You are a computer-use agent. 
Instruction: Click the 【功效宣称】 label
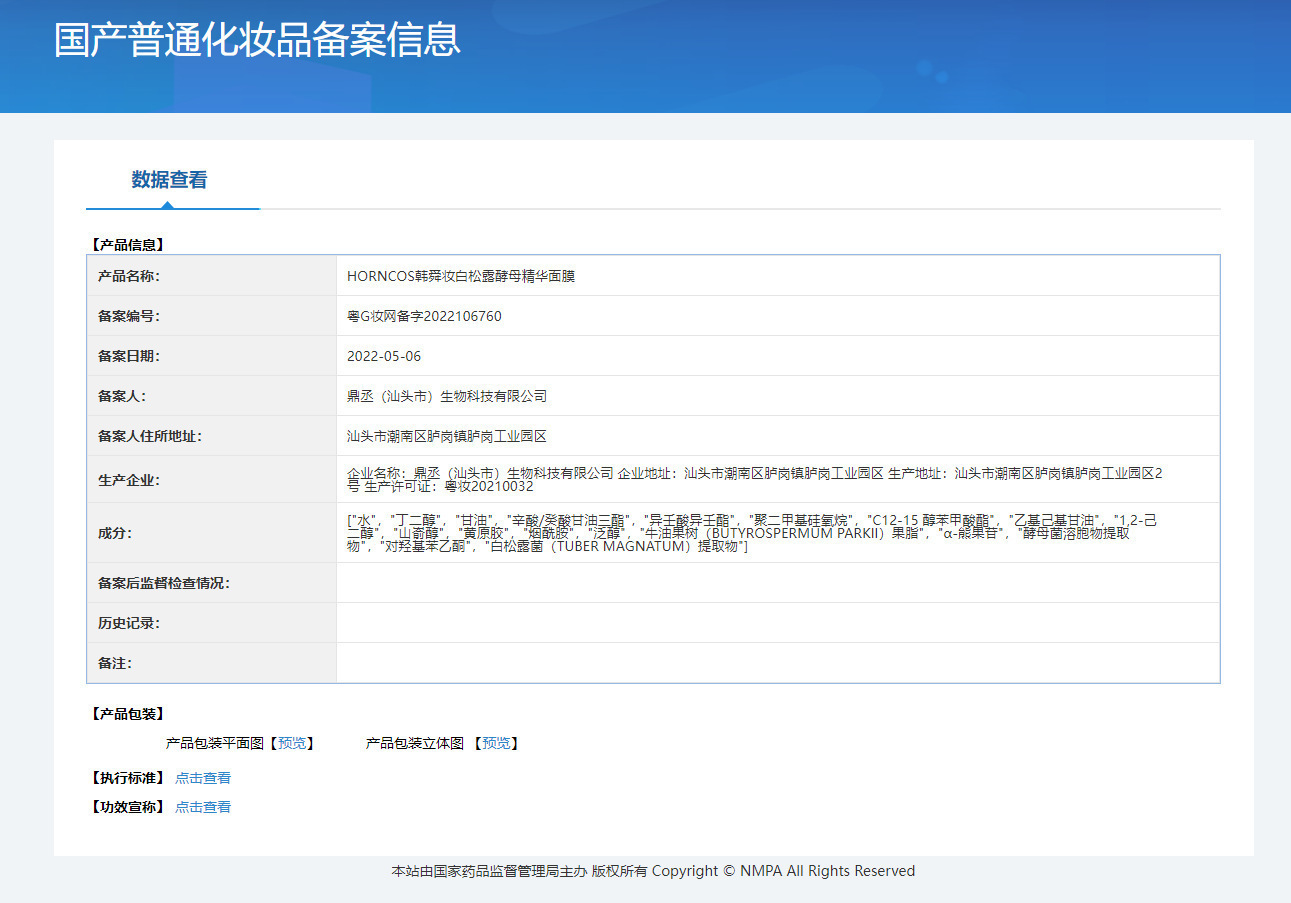(x=126, y=807)
